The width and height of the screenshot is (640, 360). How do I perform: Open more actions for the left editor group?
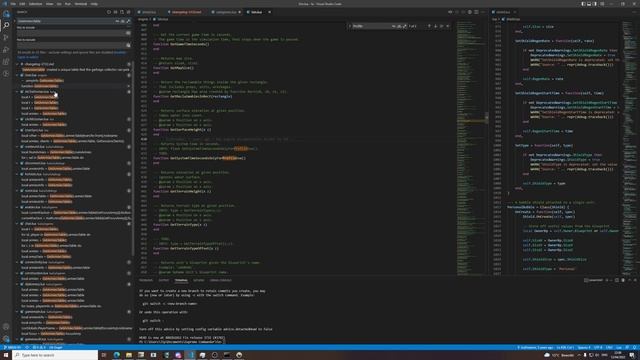tap(483, 12)
